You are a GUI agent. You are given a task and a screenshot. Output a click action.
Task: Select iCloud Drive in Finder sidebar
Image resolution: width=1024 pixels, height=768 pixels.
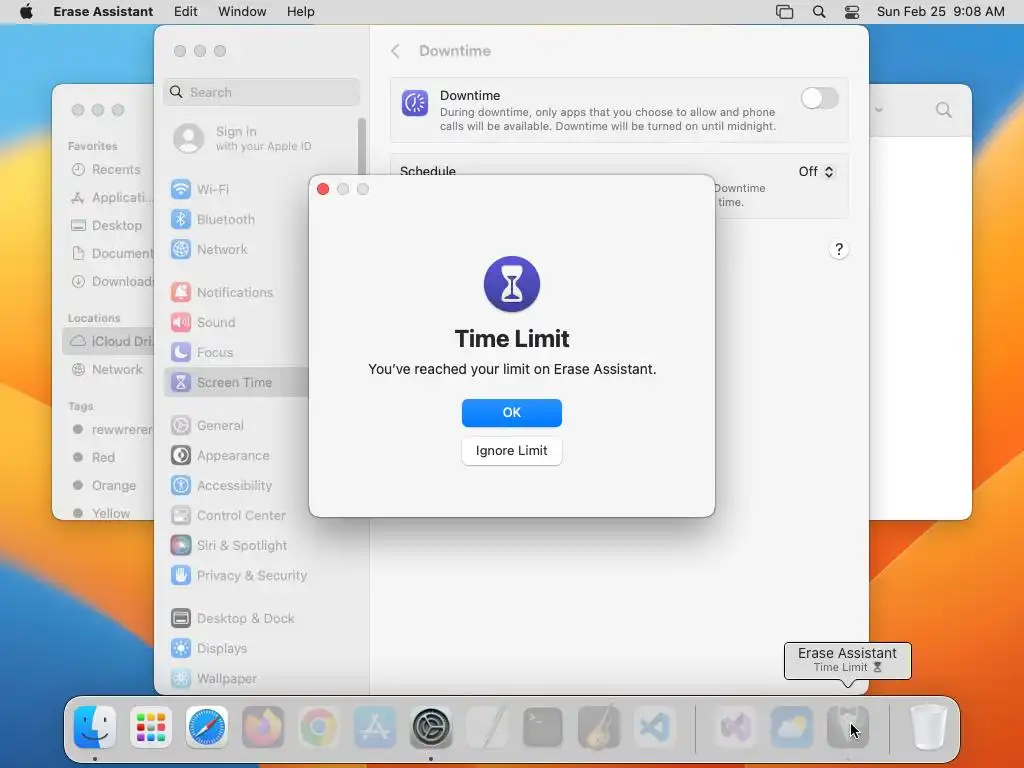108,341
